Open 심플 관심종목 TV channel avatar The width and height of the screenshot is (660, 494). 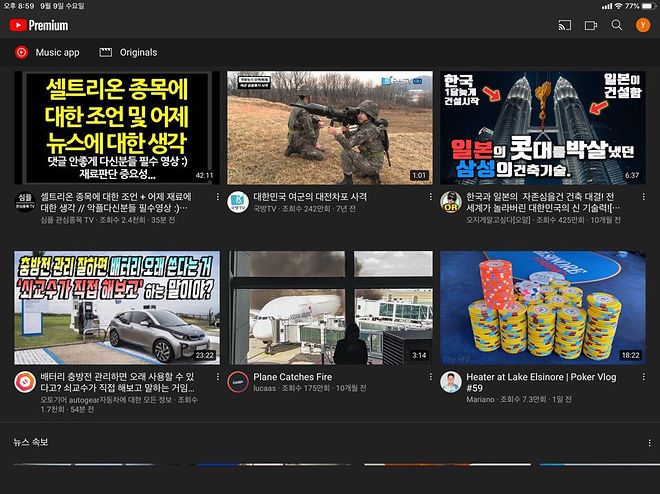25,202
